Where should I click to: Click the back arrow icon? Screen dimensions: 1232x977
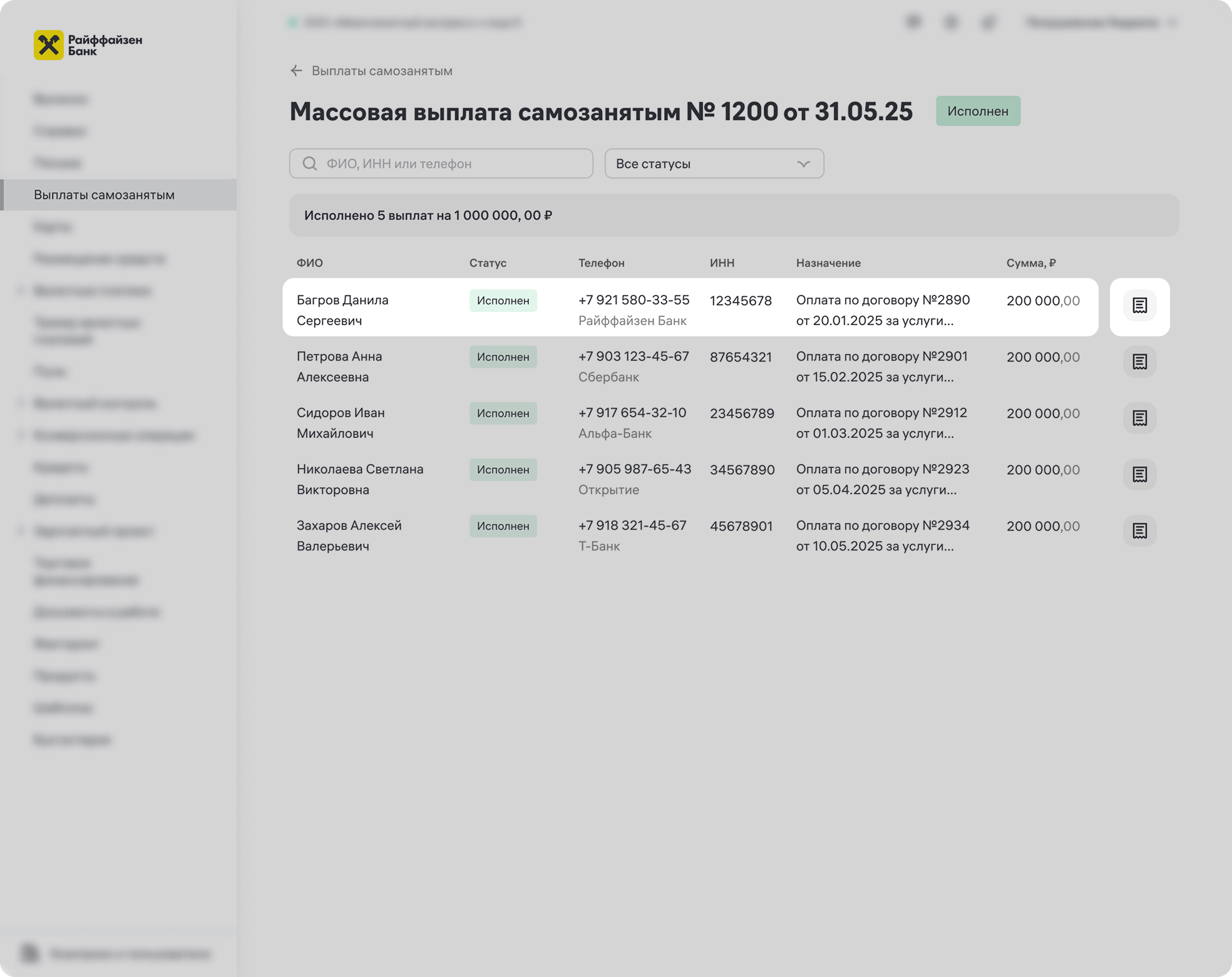(x=296, y=71)
